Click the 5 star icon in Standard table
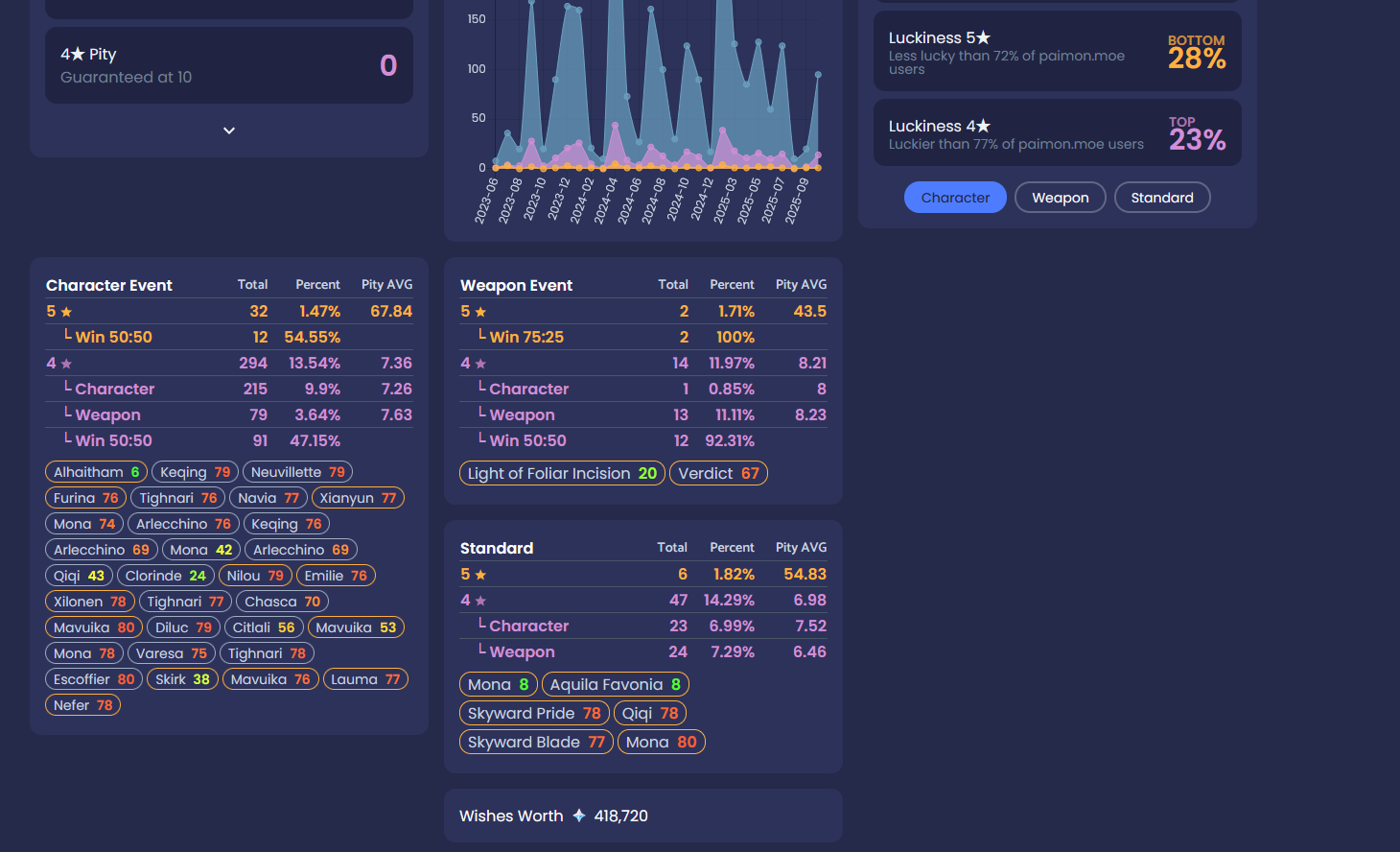The width and height of the screenshot is (1400, 852). click(480, 575)
